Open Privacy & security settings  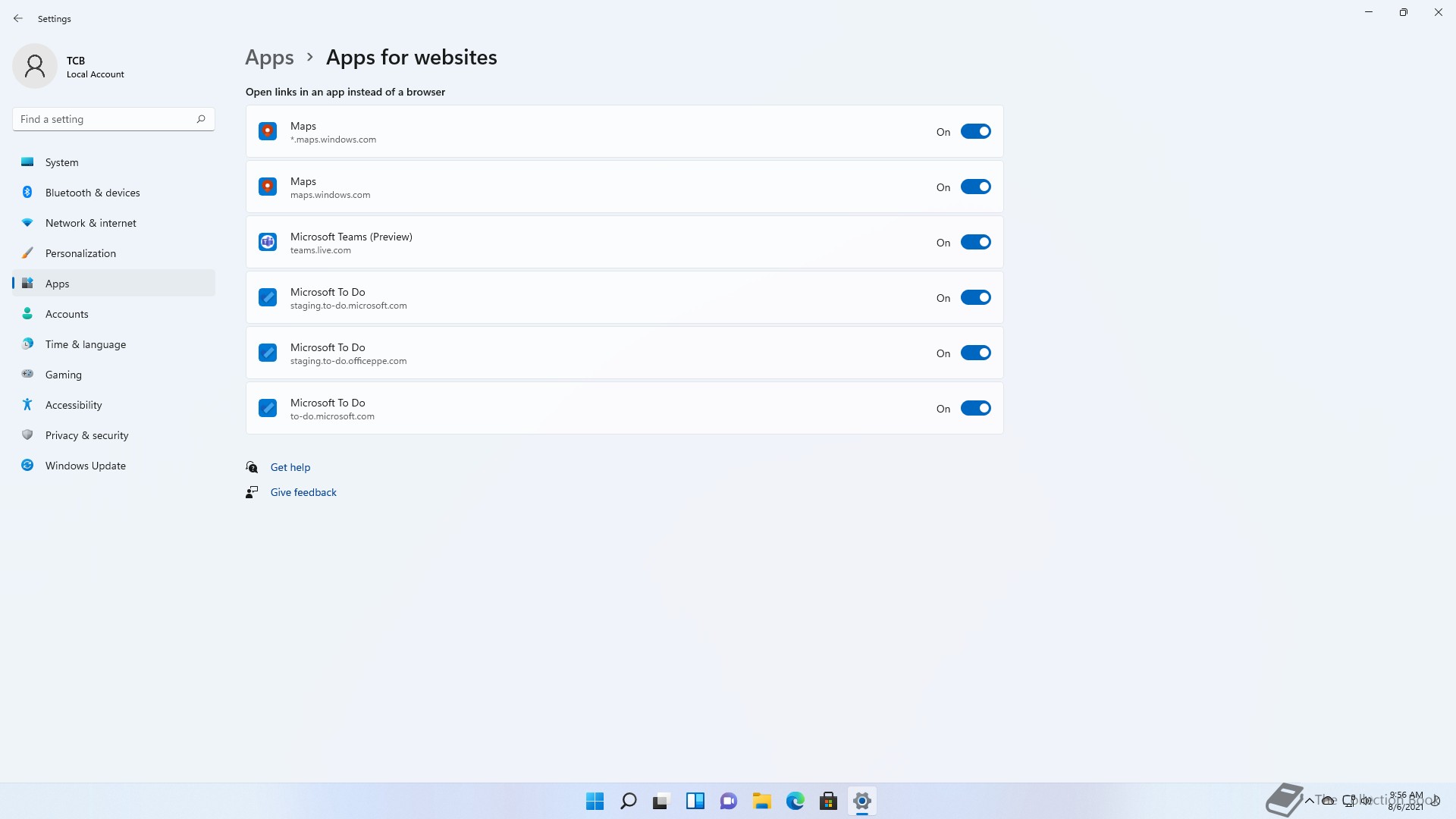114,435
